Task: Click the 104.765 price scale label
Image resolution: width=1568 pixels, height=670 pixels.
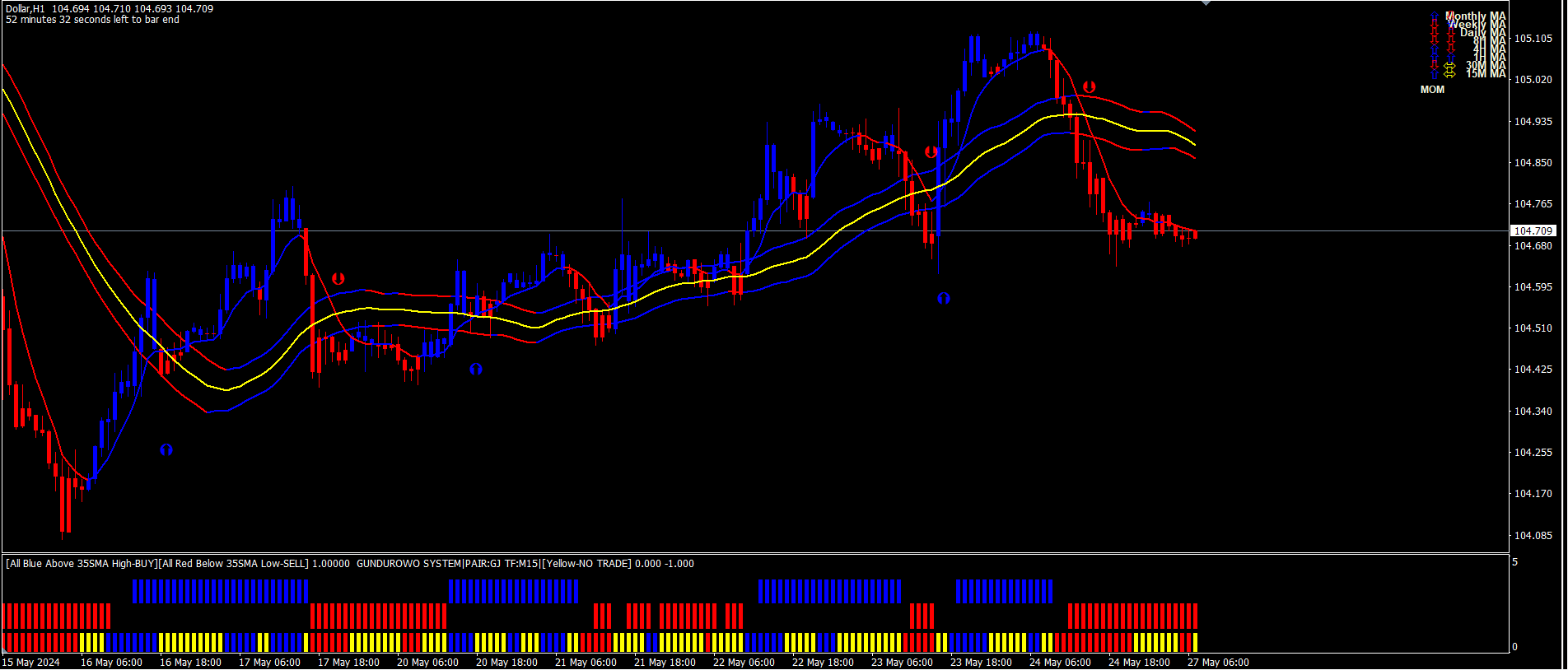Action: point(1533,204)
